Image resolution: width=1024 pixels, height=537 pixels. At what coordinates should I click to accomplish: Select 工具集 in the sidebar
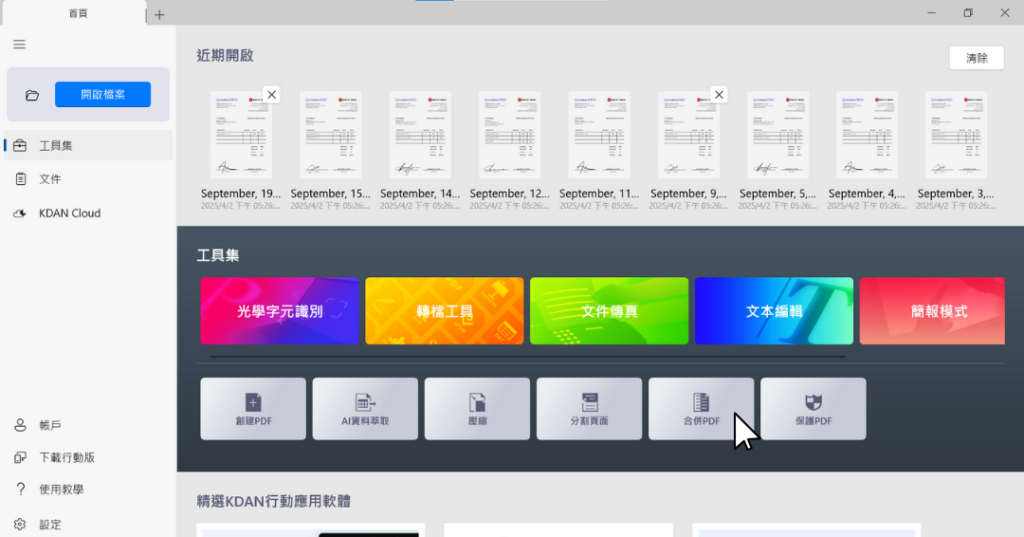[x=88, y=145]
